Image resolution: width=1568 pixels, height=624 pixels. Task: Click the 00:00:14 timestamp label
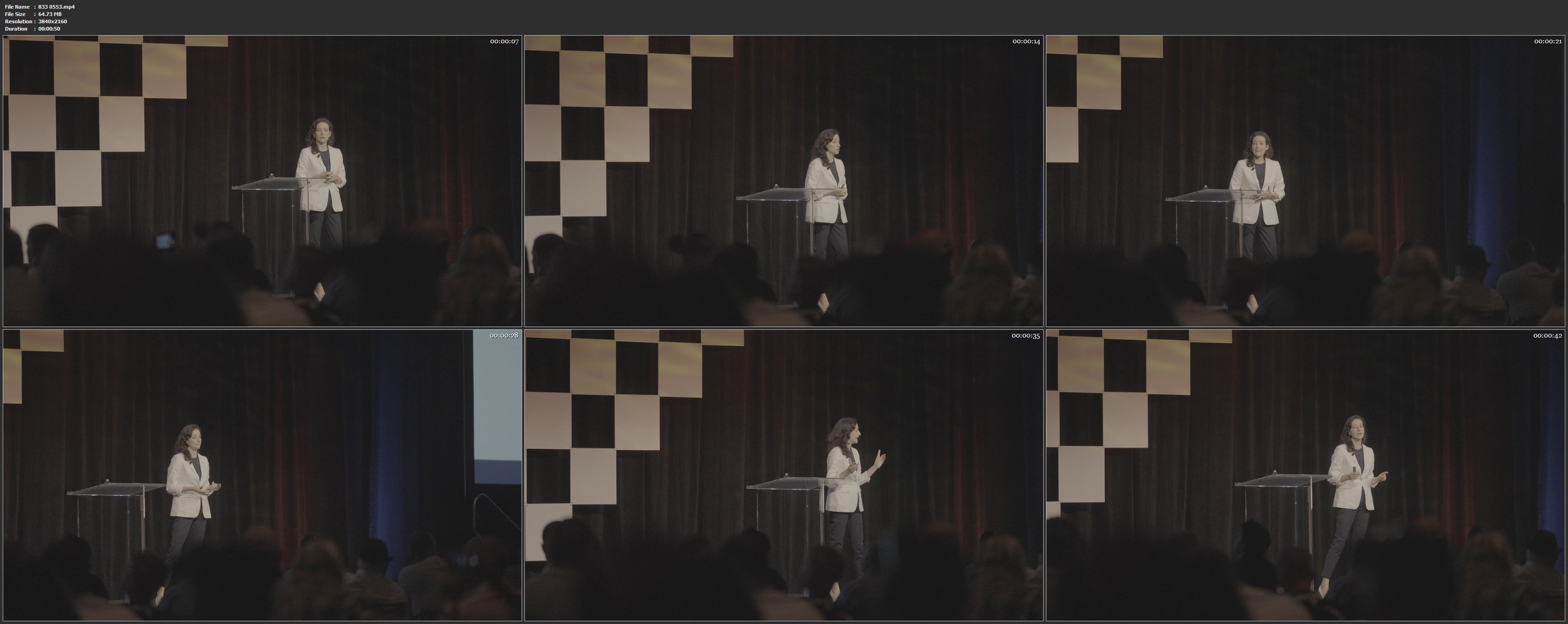[1026, 42]
